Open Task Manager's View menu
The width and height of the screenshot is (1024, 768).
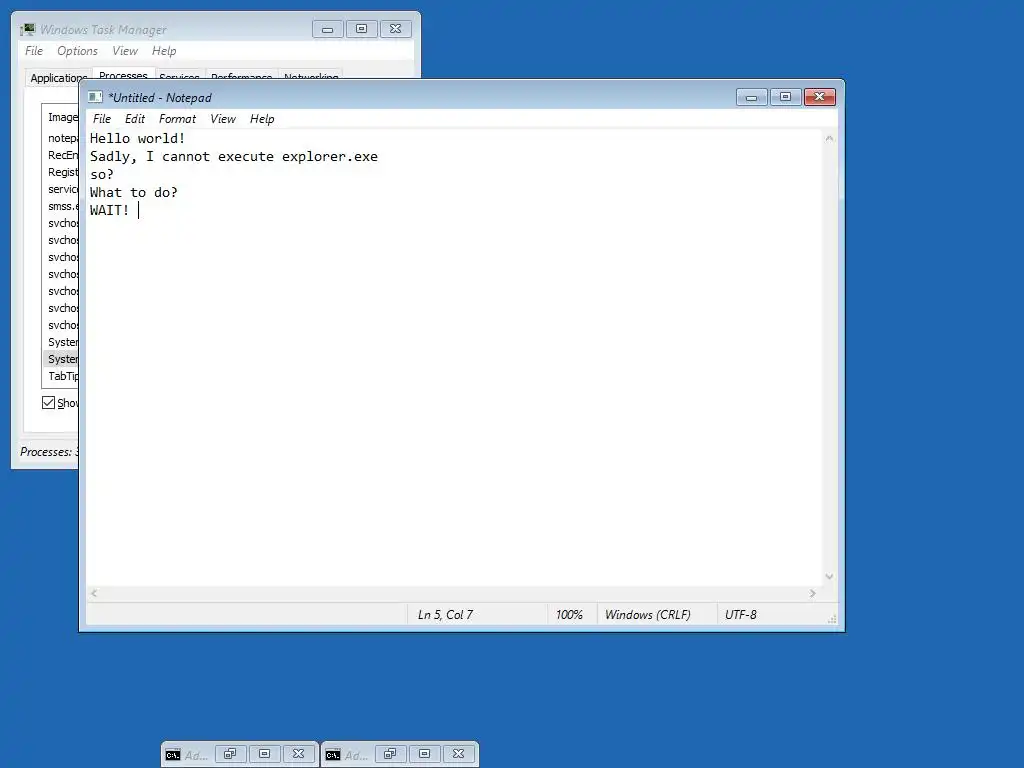[x=125, y=51]
